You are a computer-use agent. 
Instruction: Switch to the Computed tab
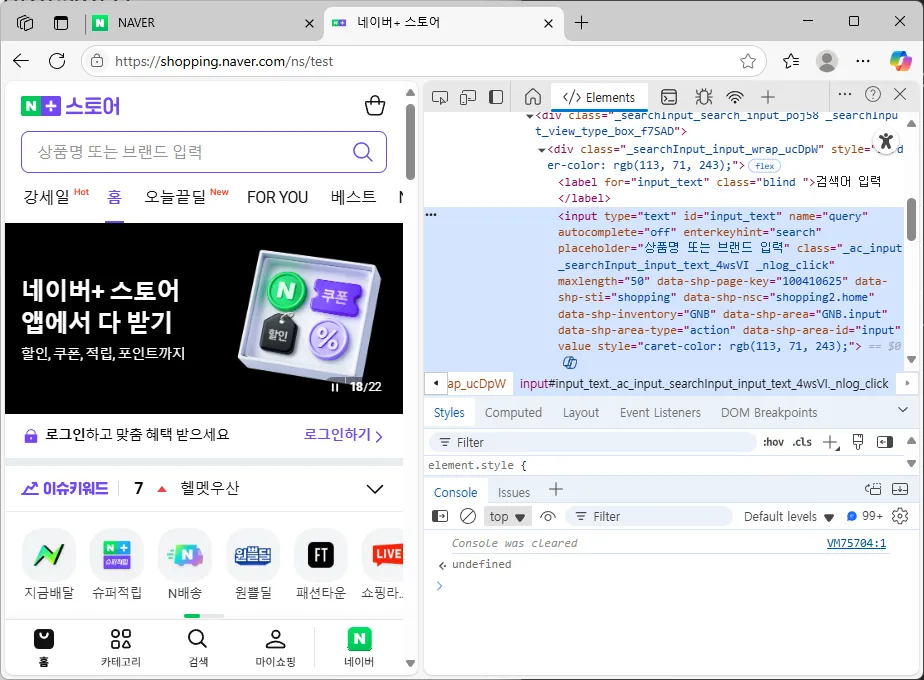pyautogui.click(x=513, y=412)
